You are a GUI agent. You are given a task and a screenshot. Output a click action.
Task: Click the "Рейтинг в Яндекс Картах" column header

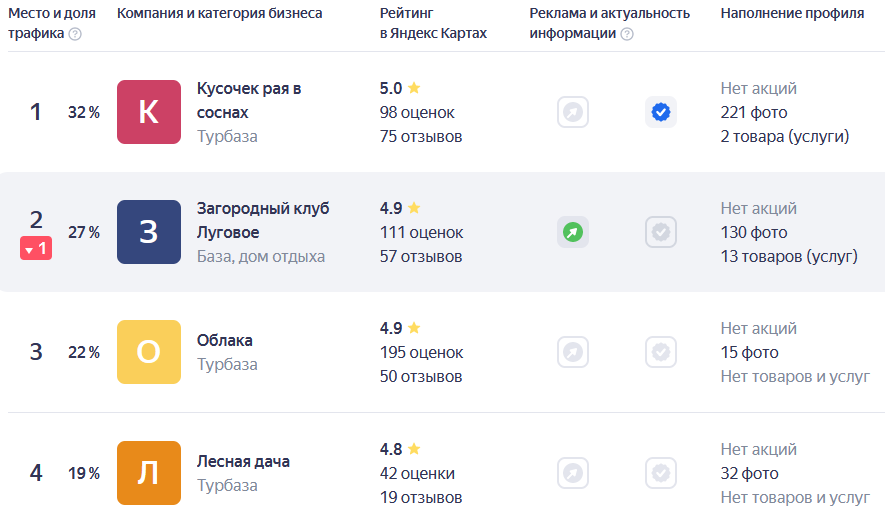[x=433, y=23]
